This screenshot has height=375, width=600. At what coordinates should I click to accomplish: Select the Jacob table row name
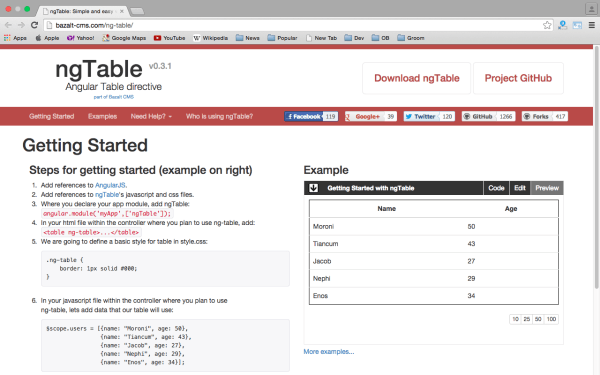322,261
